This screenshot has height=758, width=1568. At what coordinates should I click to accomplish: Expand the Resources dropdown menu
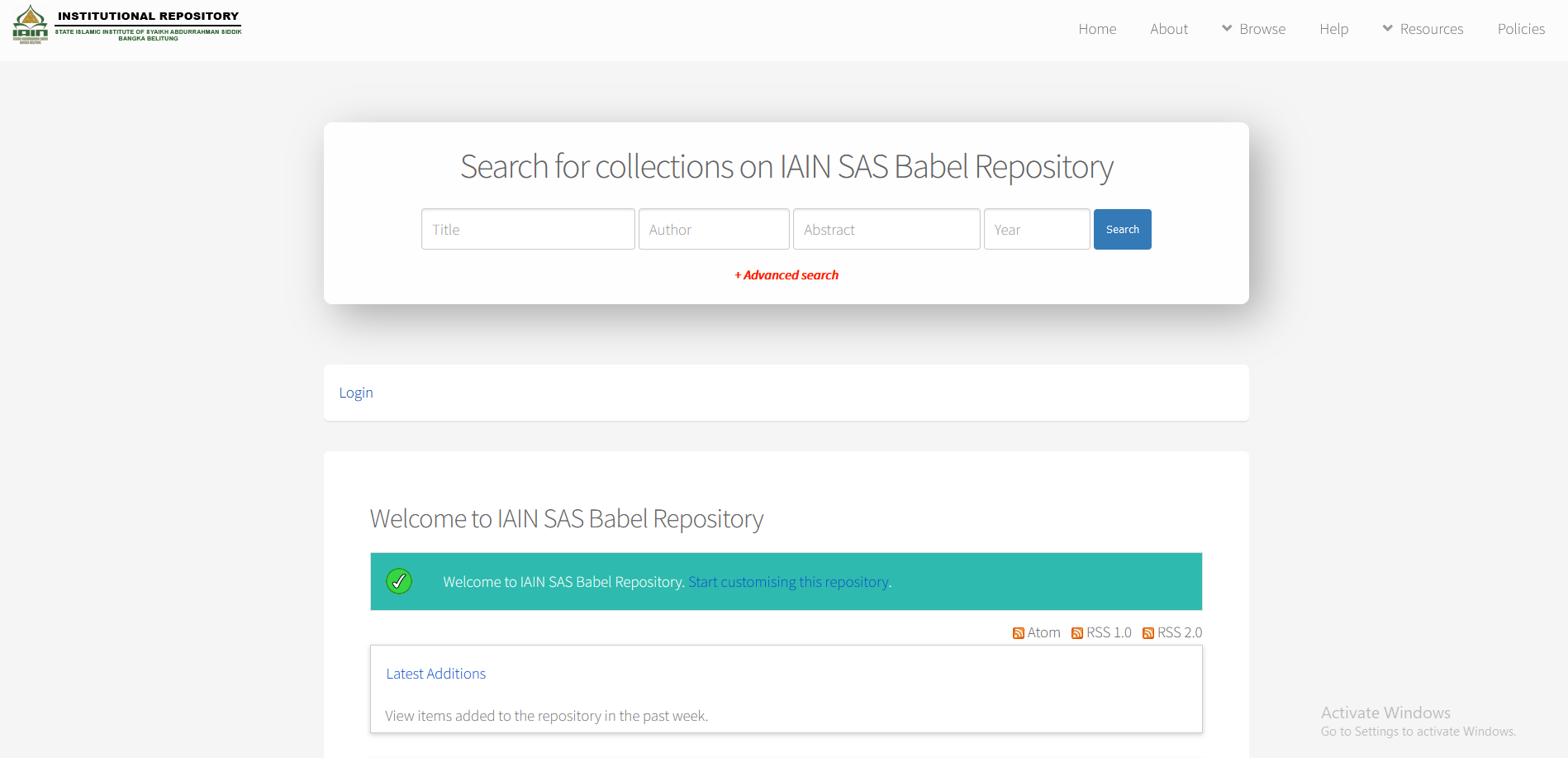(1423, 29)
